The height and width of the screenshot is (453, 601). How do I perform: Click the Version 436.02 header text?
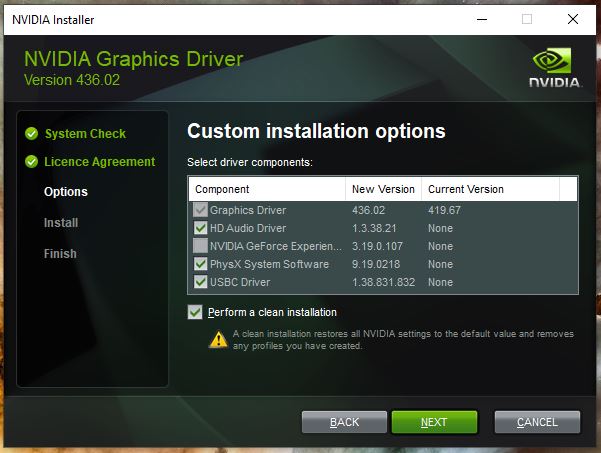click(72, 80)
